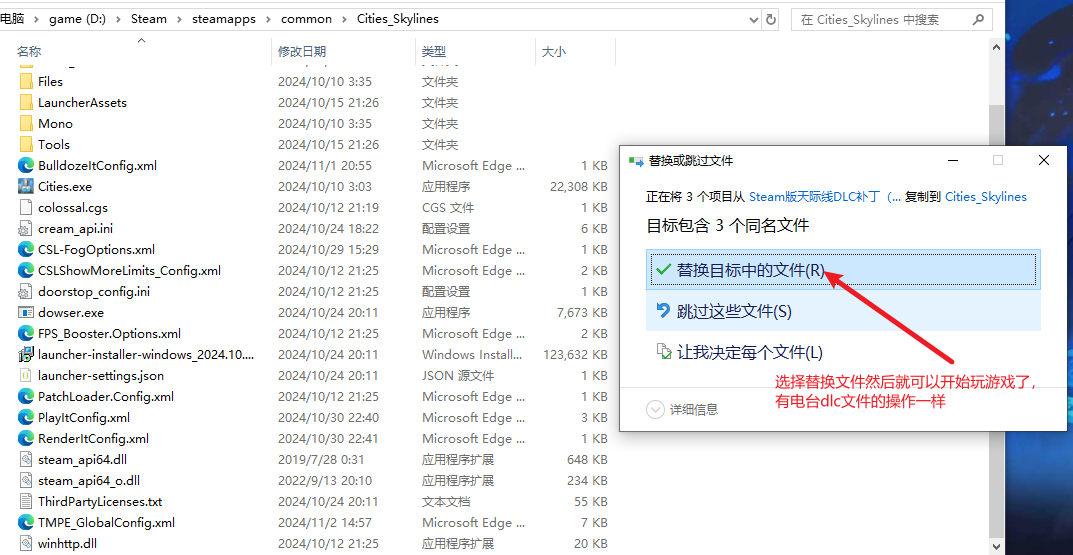This screenshot has height=555, width=1073.
Task: Minimize the 替换或跳过文件 dialog
Action: (953, 161)
